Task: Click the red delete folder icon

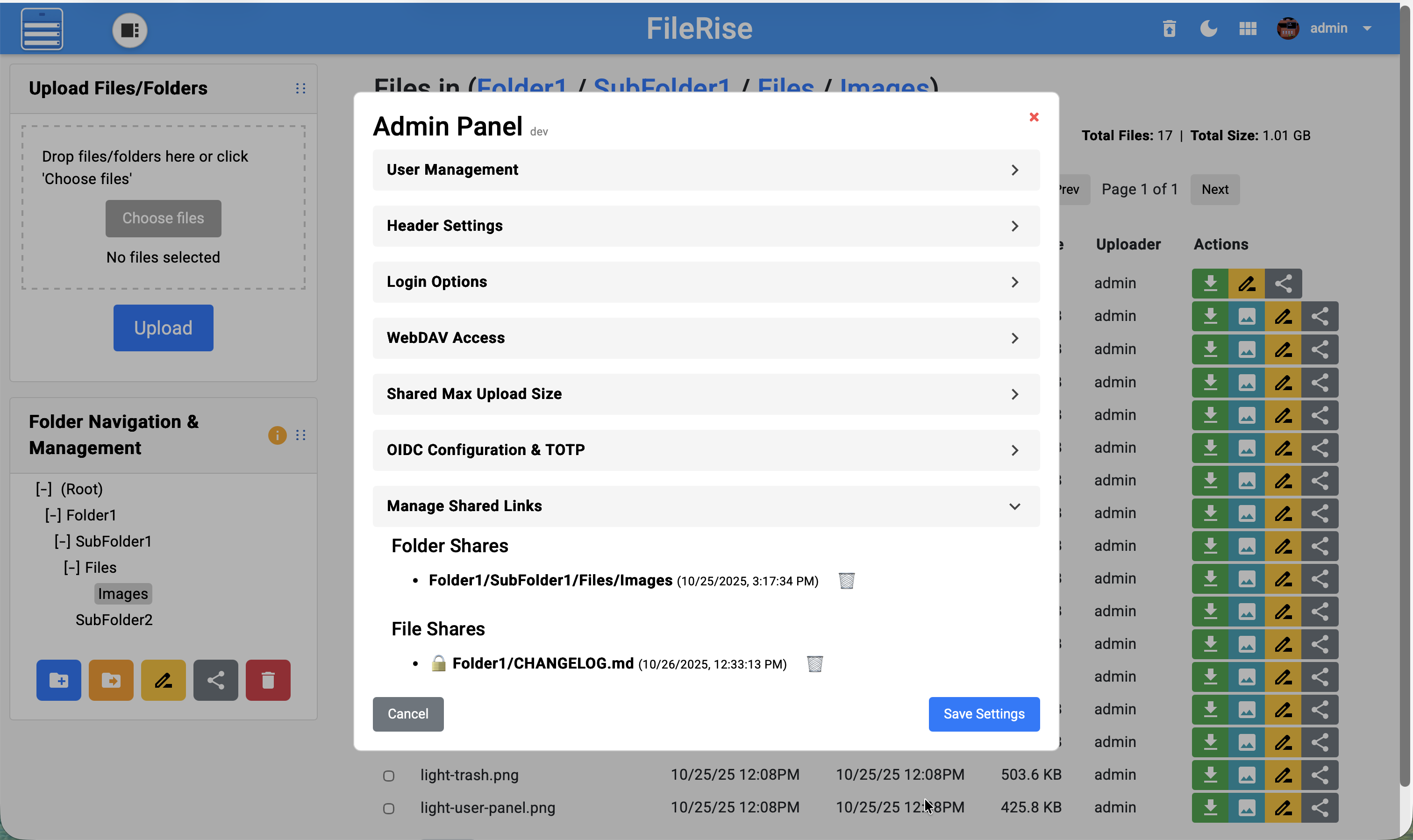Action: [268, 680]
